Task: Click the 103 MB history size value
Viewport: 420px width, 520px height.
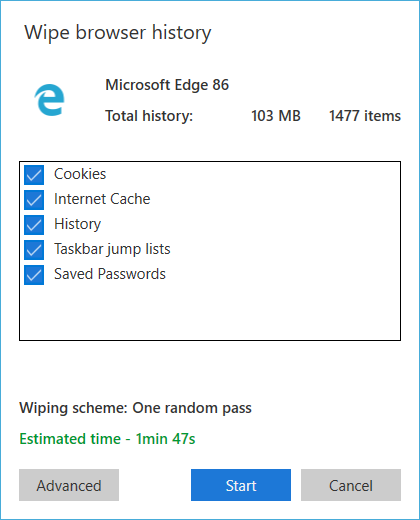Action: tap(276, 116)
